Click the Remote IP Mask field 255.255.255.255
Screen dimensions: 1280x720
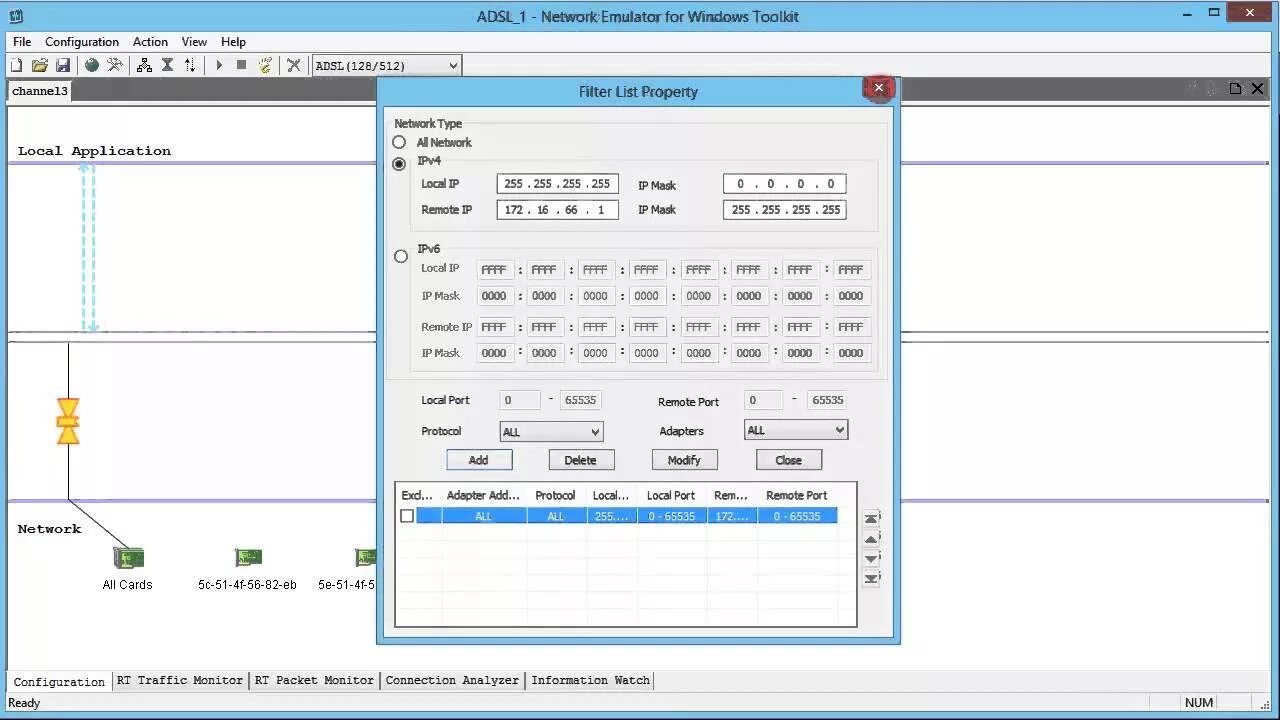pos(785,210)
